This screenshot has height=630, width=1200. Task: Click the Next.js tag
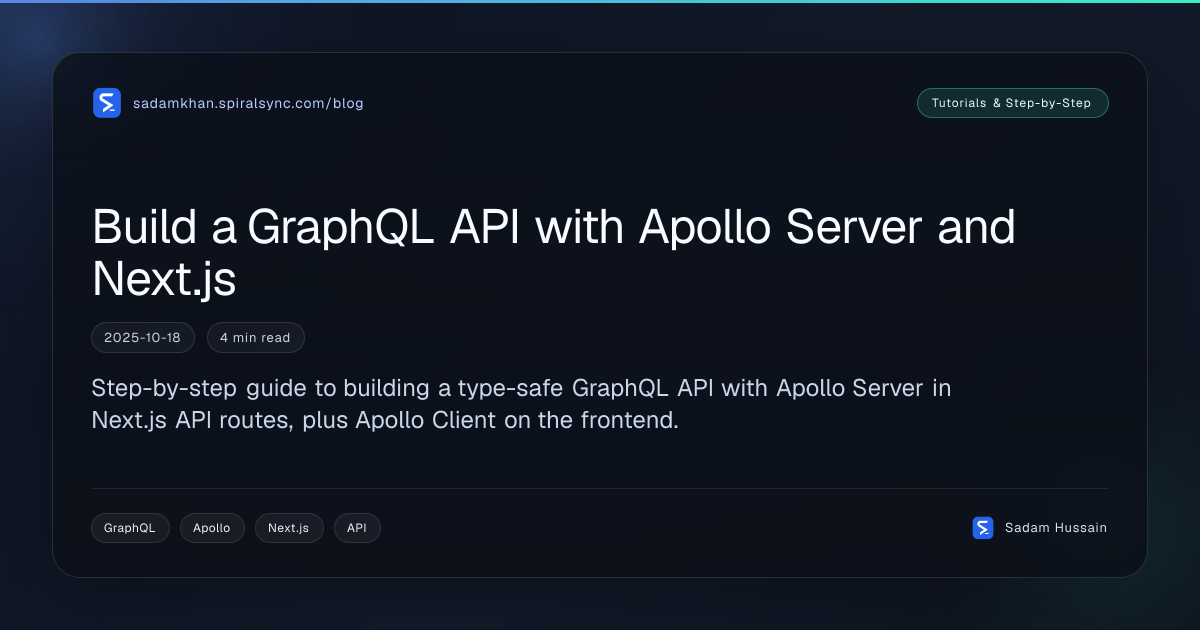point(289,528)
